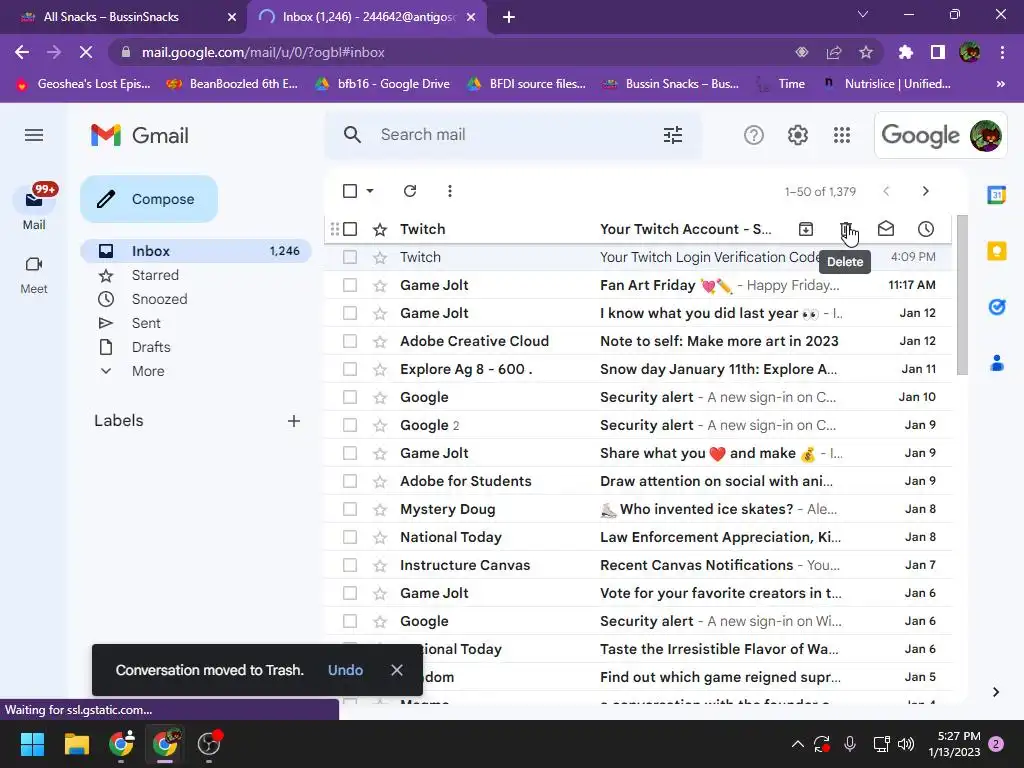Show the hidden side panel arrow
Image resolution: width=1024 pixels, height=768 pixels.
click(995, 692)
